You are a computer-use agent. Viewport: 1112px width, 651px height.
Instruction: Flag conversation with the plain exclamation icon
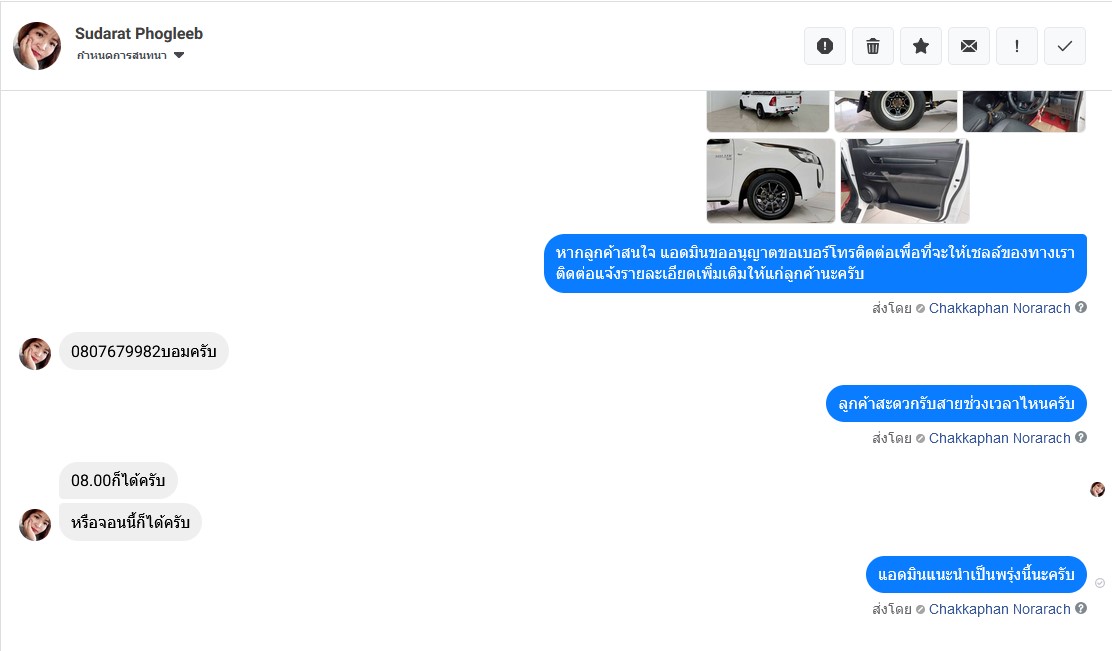[1017, 46]
